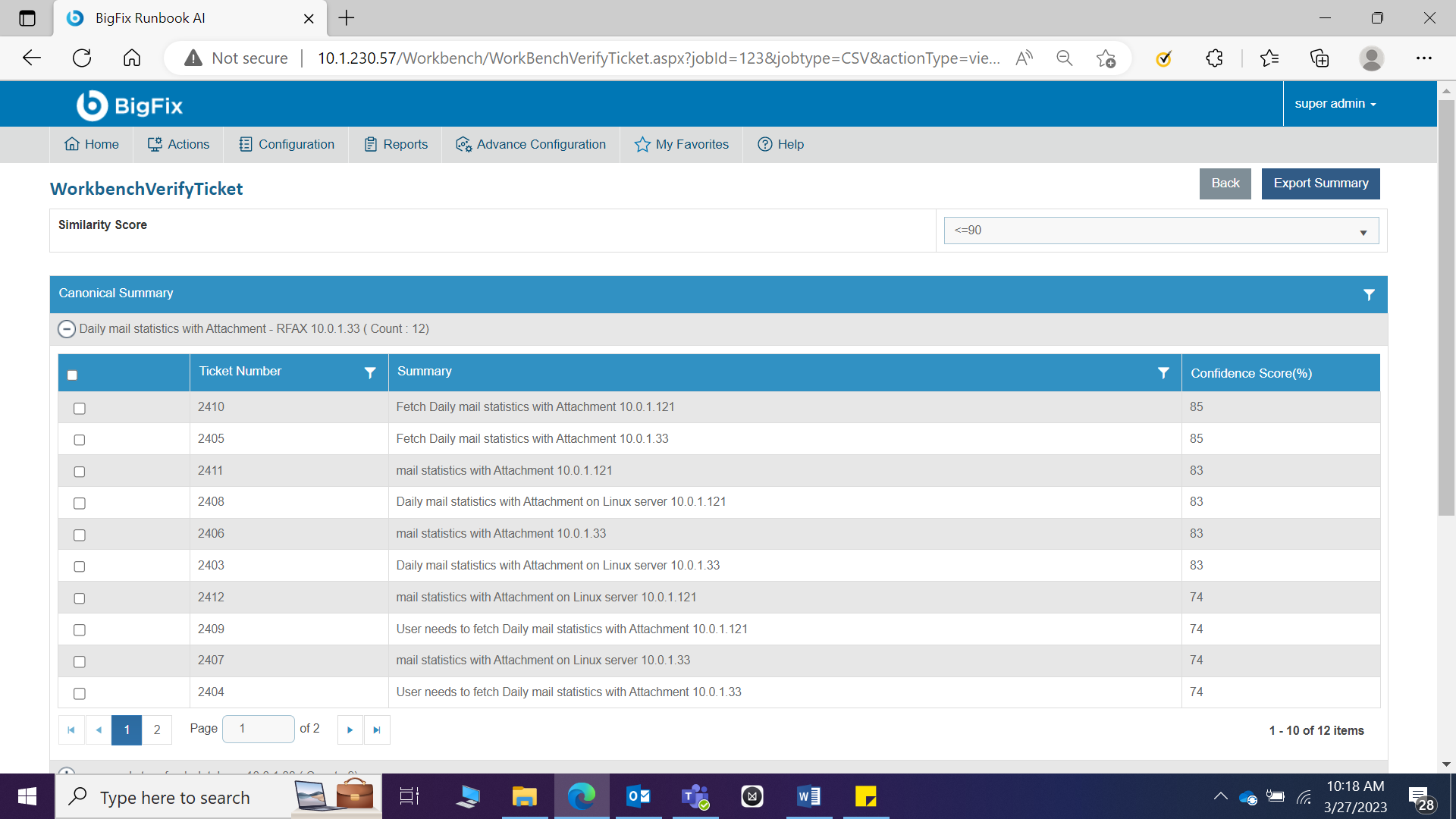
Task: Add page to browser favorites star
Action: pyautogui.click(x=1106, y=58)
